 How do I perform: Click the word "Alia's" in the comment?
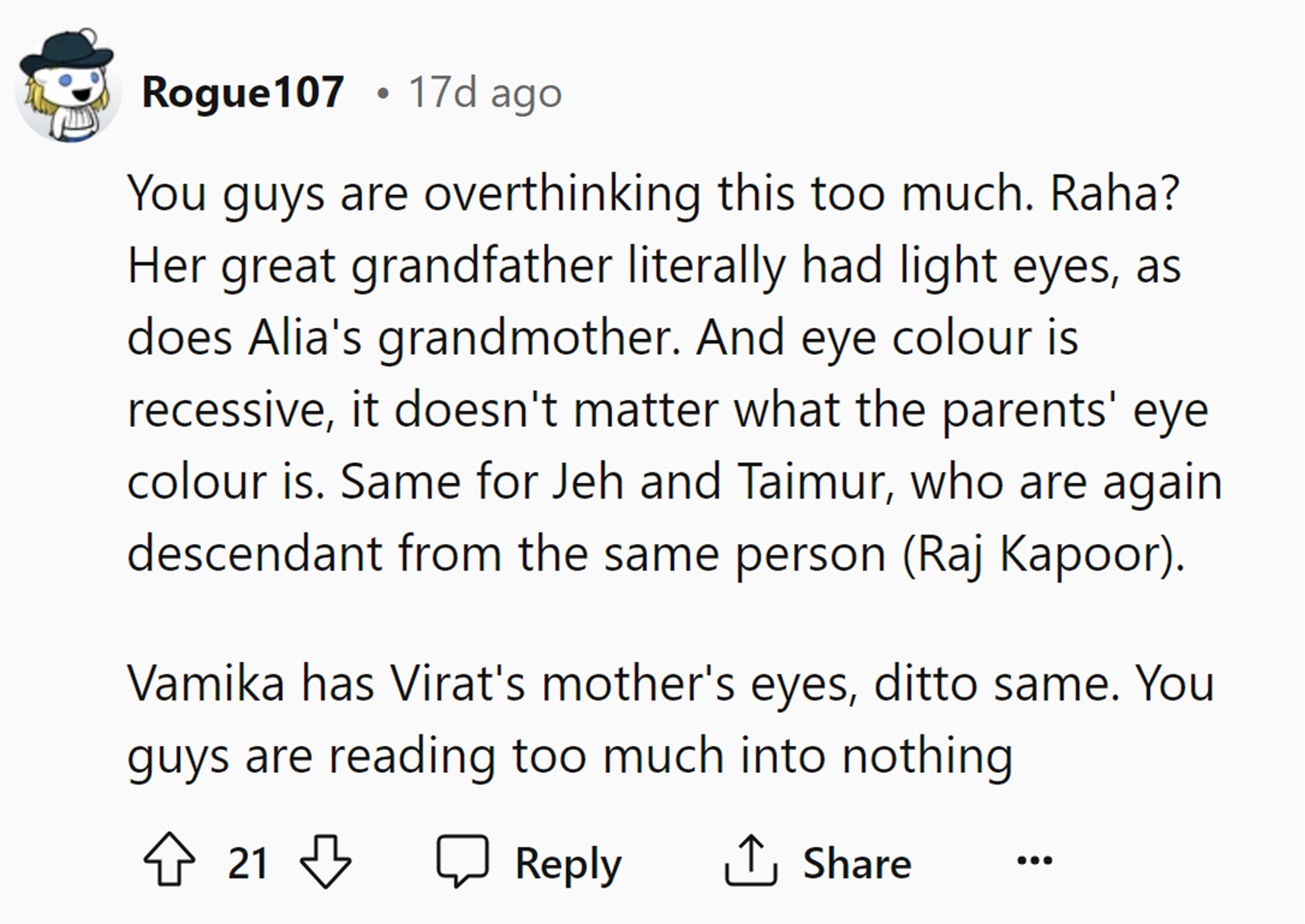[x=304, y=338]
